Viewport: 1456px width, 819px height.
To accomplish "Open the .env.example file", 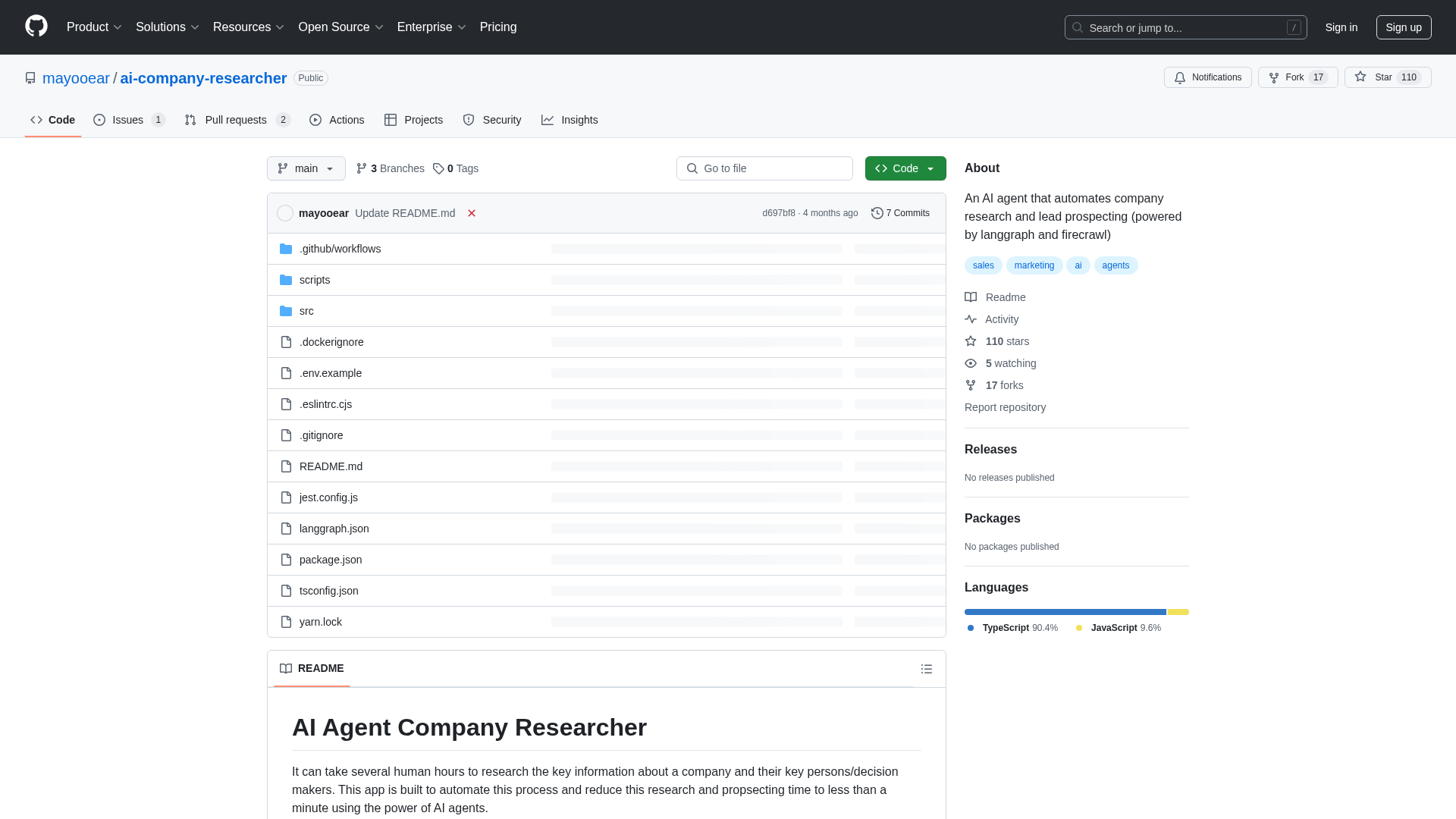I will pyautogui.click(x=330, y=373).
